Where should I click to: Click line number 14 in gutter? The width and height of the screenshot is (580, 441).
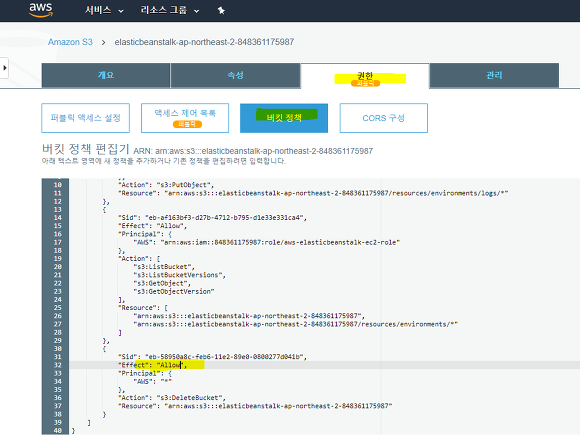(x=58, y=218)
